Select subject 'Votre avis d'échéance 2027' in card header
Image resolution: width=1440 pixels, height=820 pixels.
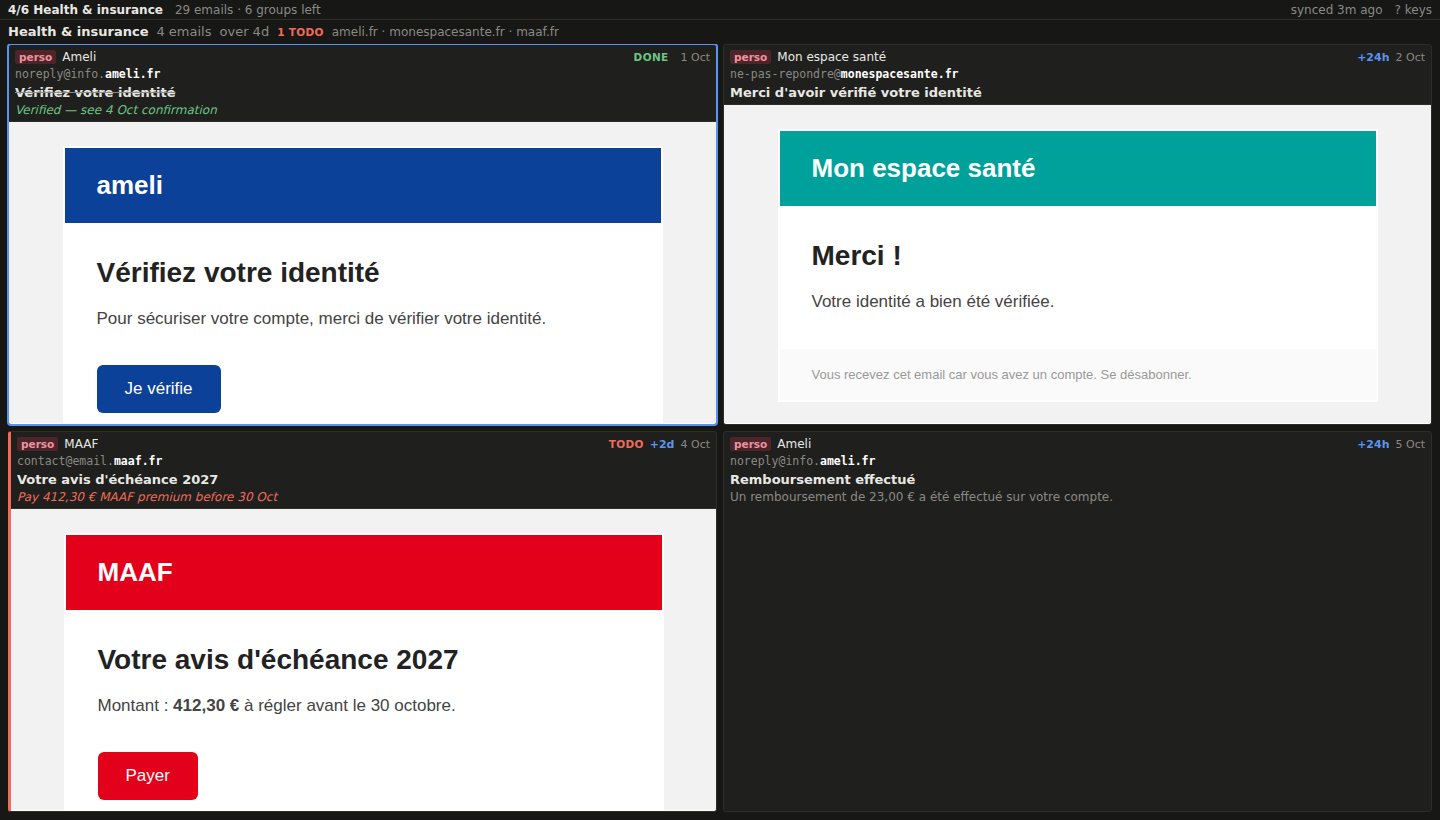point(118,480)
